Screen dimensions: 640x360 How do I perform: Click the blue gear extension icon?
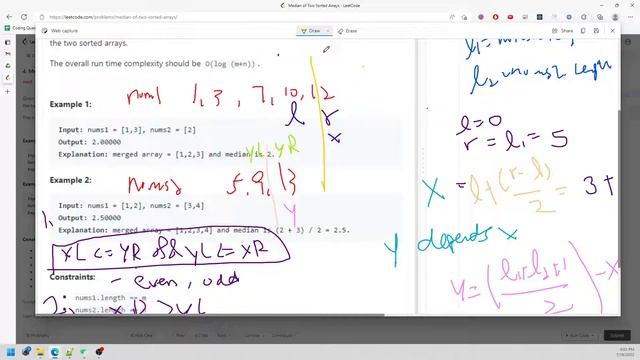(569, 17)
